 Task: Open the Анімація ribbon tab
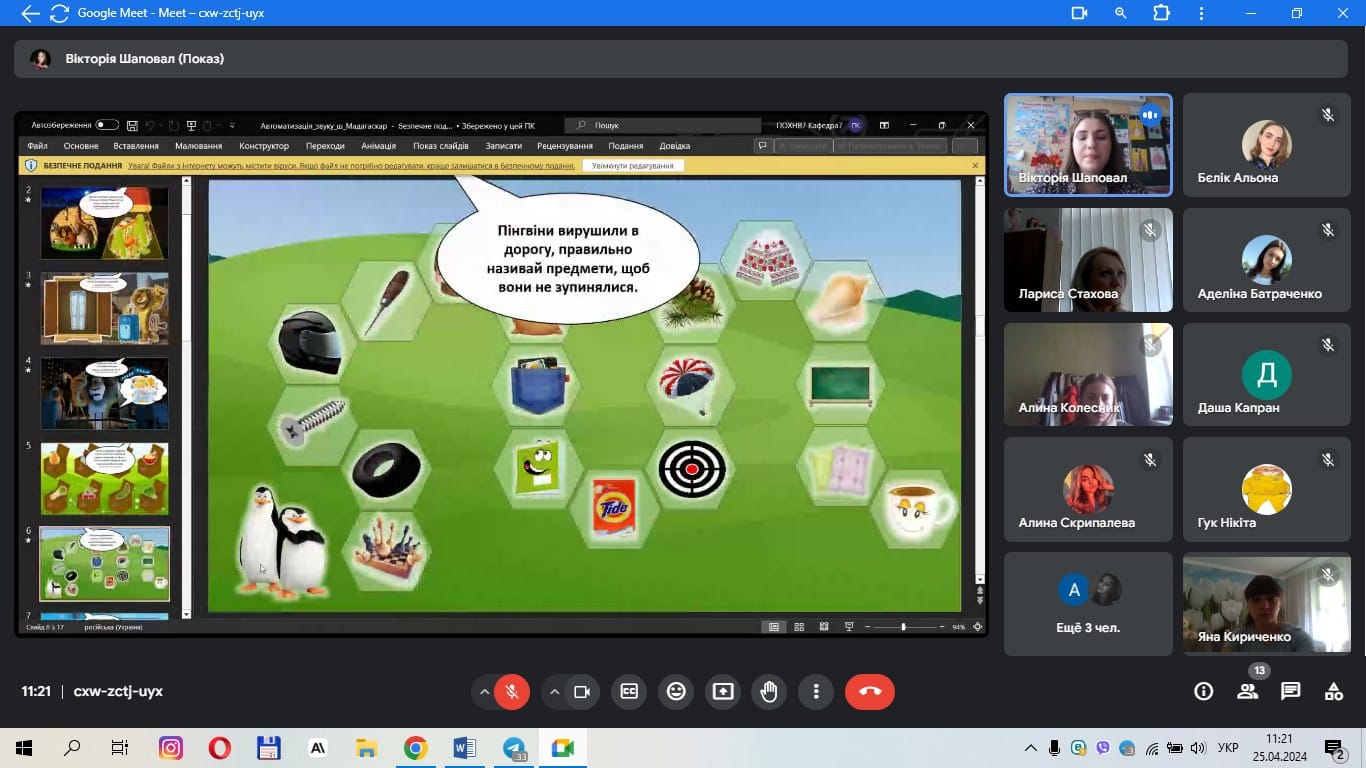pyautogui.click(x=379, y=146)
